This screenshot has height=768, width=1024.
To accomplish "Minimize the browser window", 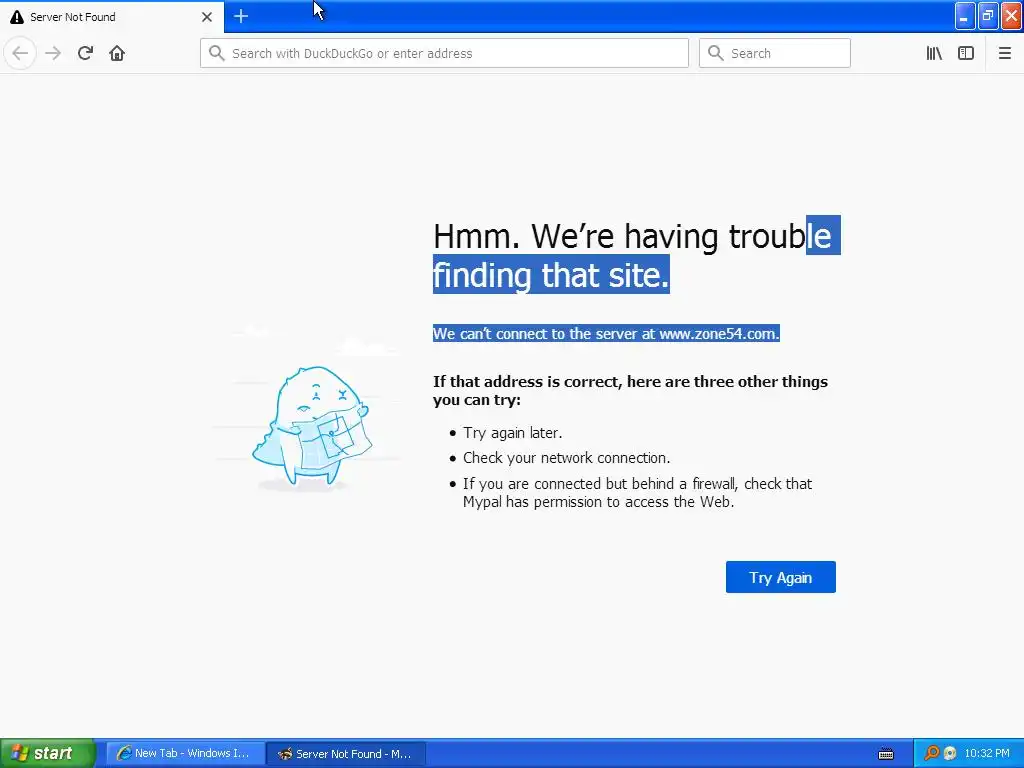I will click(x=965, y=16).
